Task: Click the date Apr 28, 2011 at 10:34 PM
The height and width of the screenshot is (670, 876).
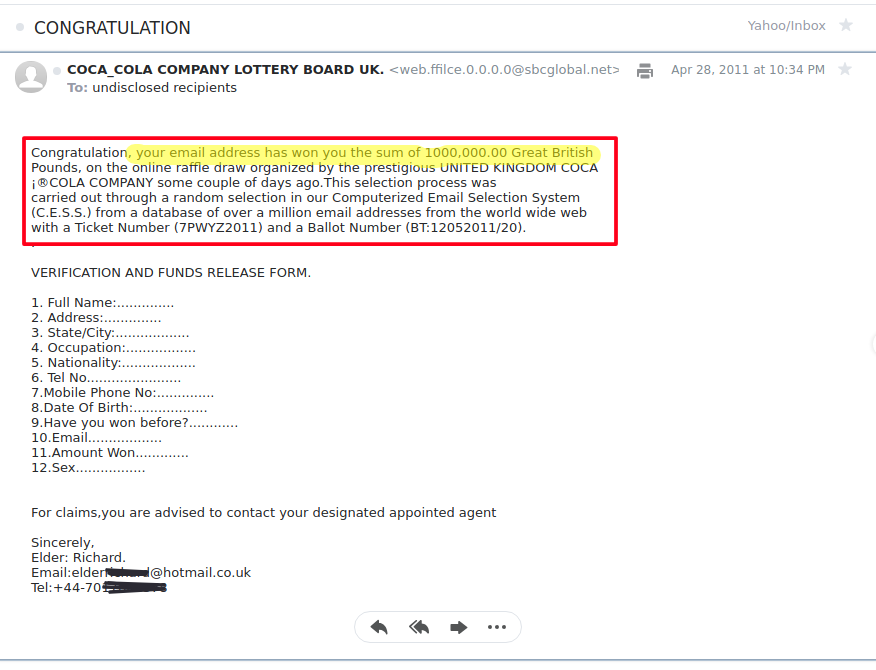Action: coord(748,70)
